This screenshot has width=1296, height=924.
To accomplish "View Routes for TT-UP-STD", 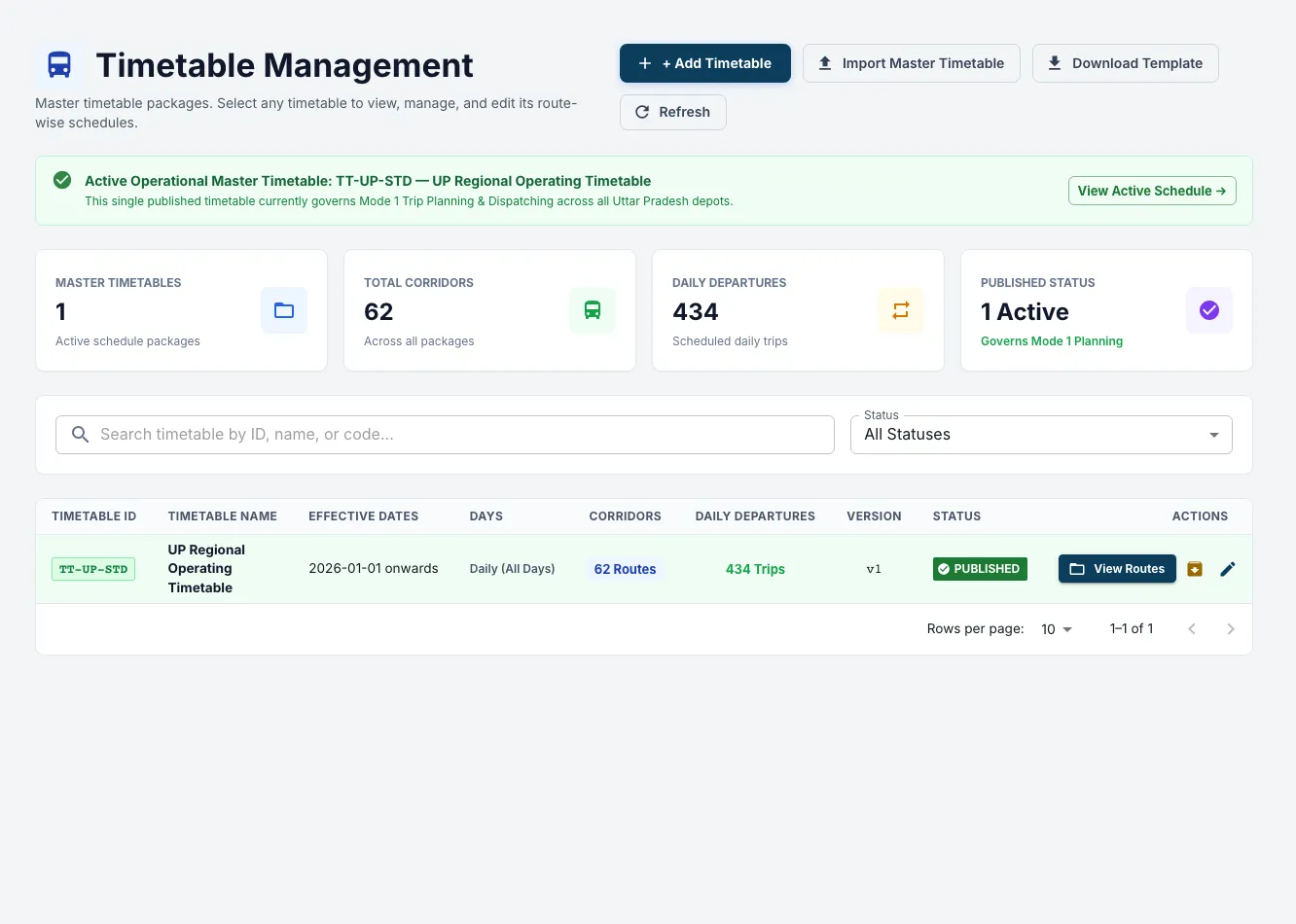I will click(1117, 569).
